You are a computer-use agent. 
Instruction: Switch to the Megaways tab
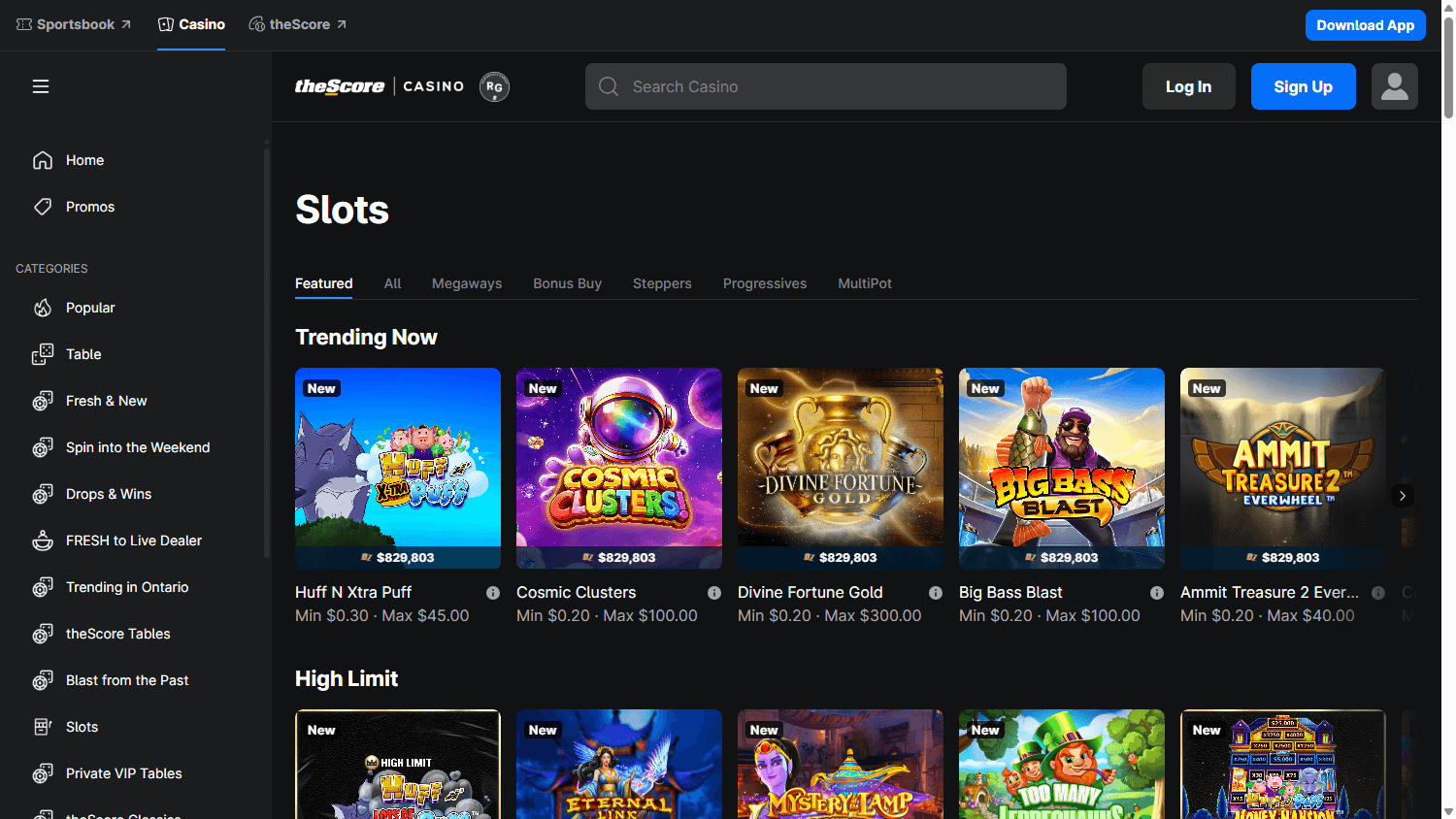pos(467,283)
